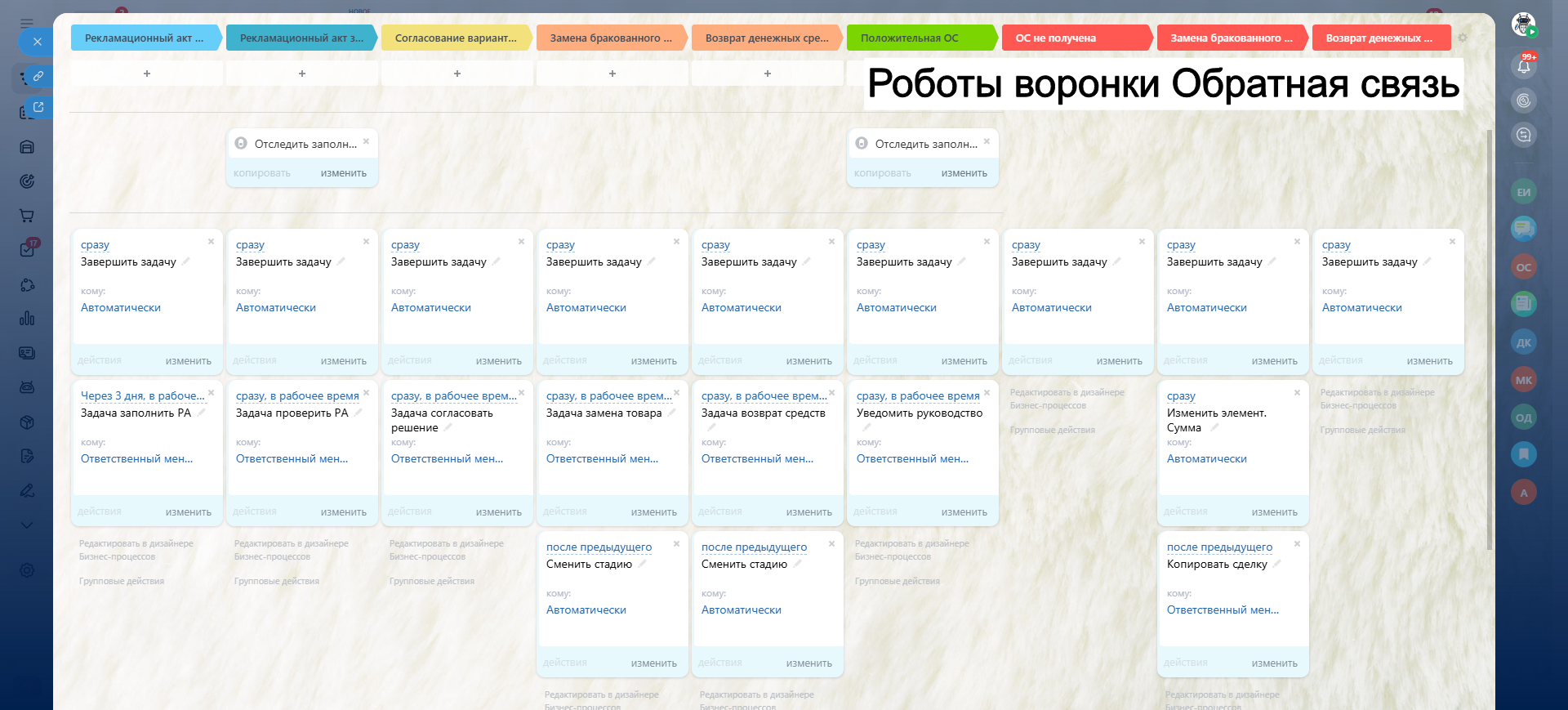
Task: Open the chat exchange icon in right panel
Action: point(1524,135)
